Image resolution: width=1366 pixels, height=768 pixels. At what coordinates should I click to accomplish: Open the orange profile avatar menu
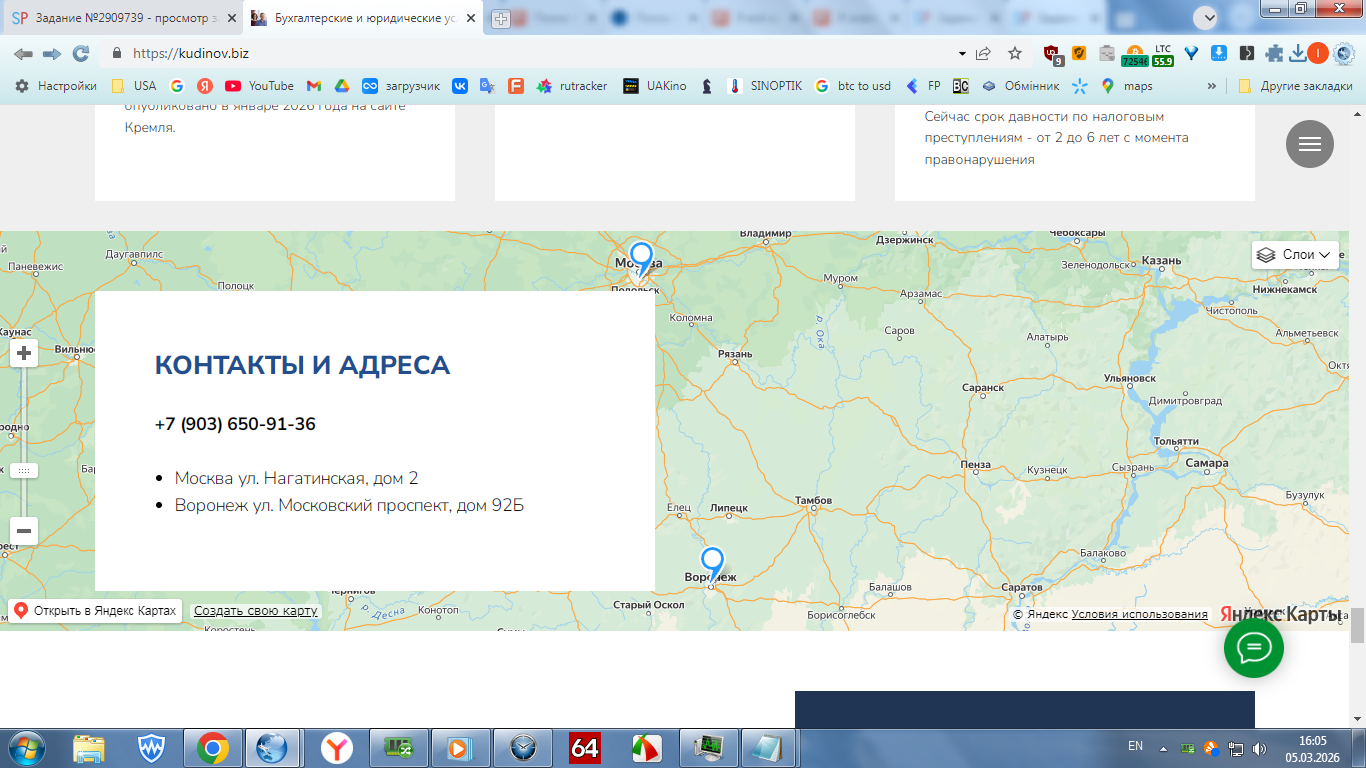click(1318, 53)
